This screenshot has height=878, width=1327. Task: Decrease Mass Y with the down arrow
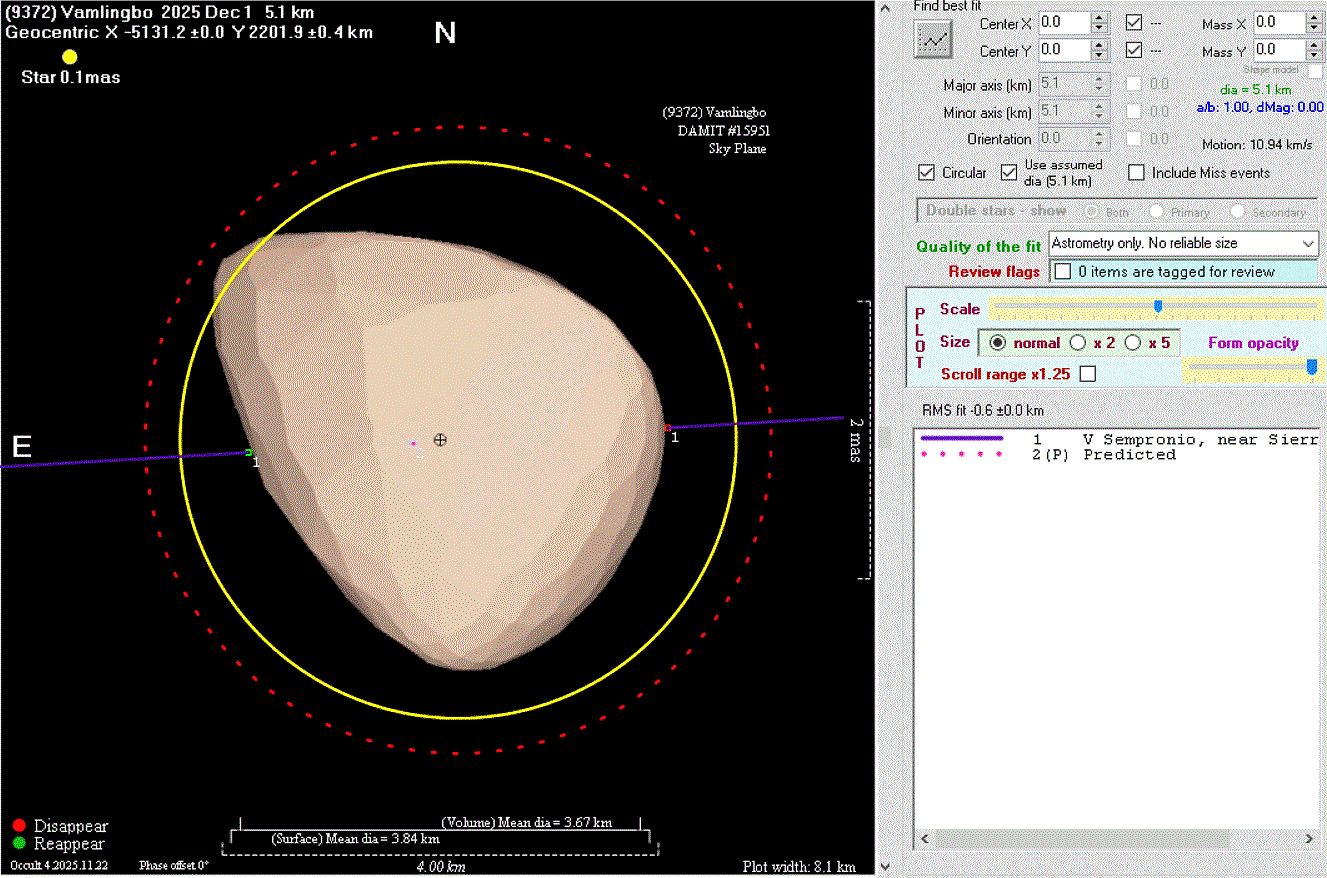[x=1316, y=55]
